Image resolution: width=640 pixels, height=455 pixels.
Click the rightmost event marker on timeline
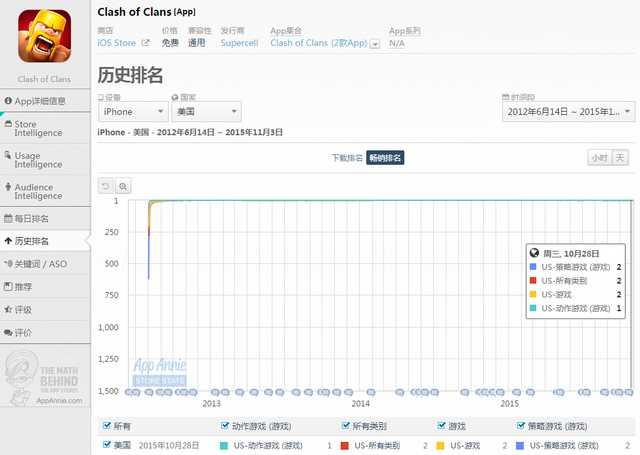click(x=629, y=393)
